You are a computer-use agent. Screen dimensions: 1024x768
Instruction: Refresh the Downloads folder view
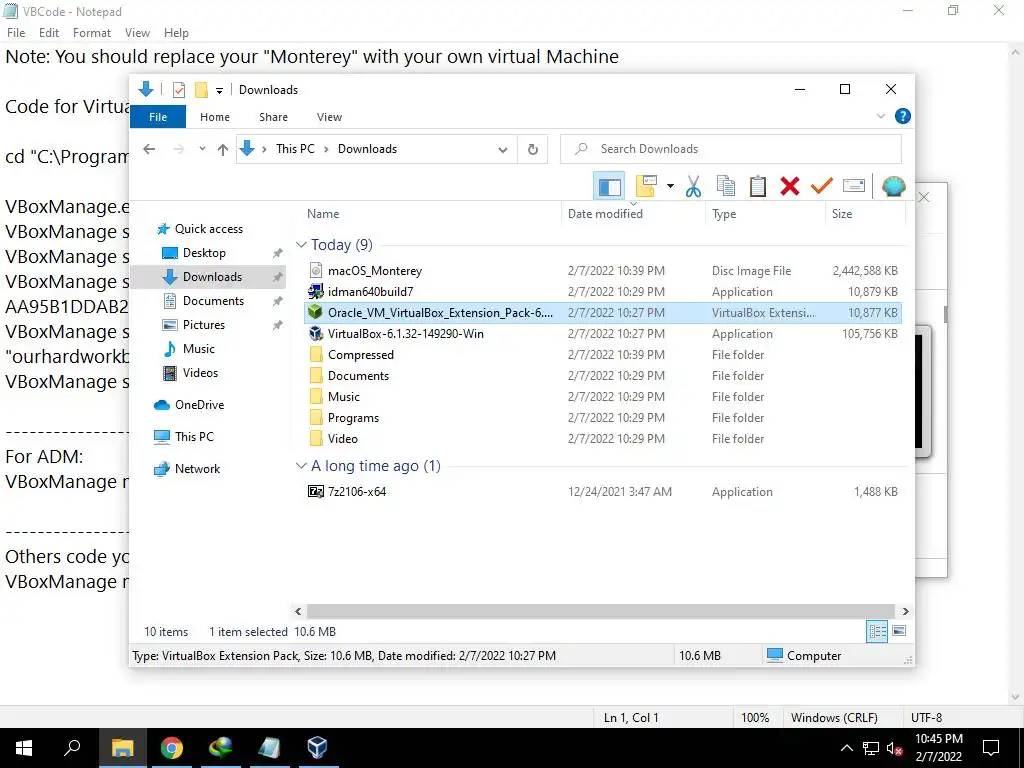pyautogui.click(x=533, y=150)
